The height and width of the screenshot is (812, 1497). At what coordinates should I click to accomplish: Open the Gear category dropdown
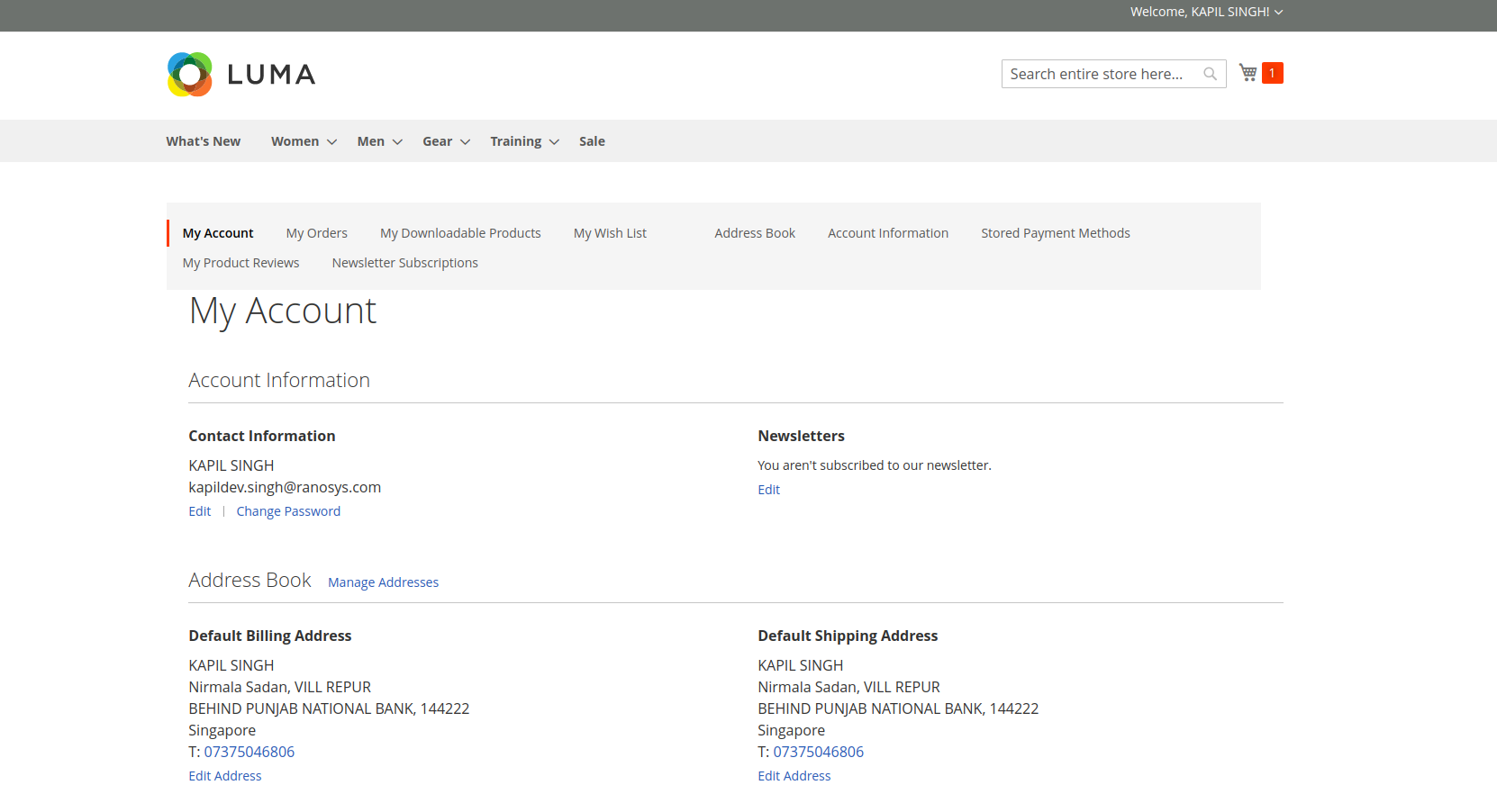click(x=444, y=141)
